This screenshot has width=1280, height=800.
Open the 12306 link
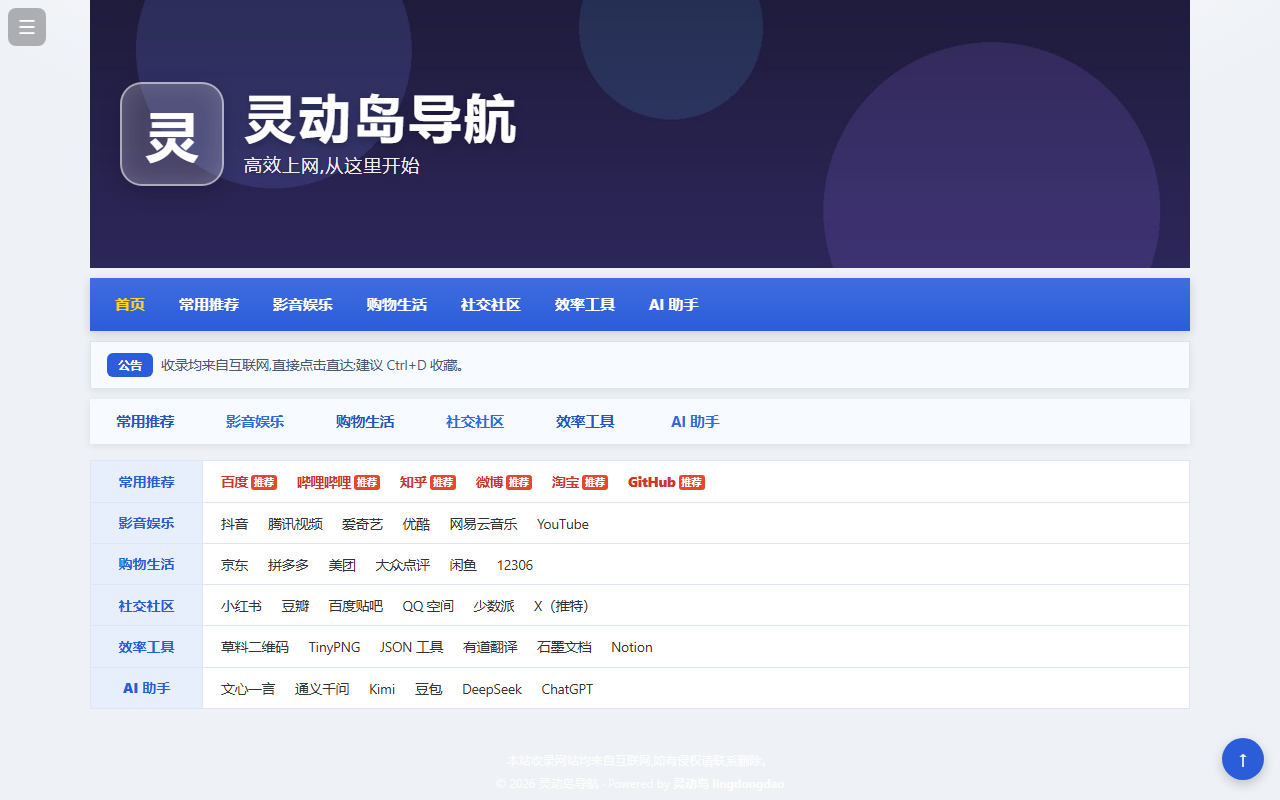[515, 565]
